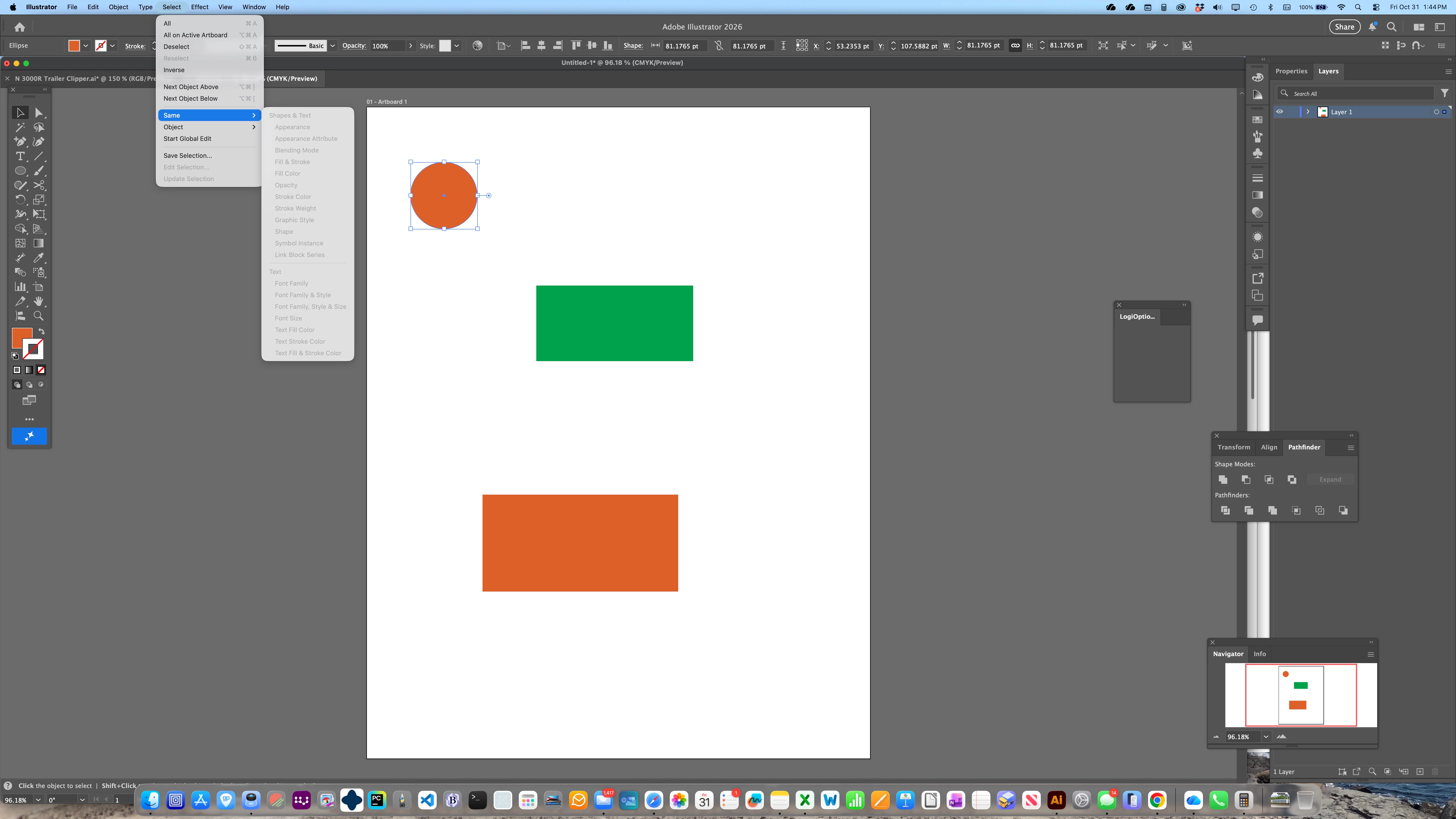Select the Hand tool
This screenshot has width=1456, height=819.
coord(38,301)
